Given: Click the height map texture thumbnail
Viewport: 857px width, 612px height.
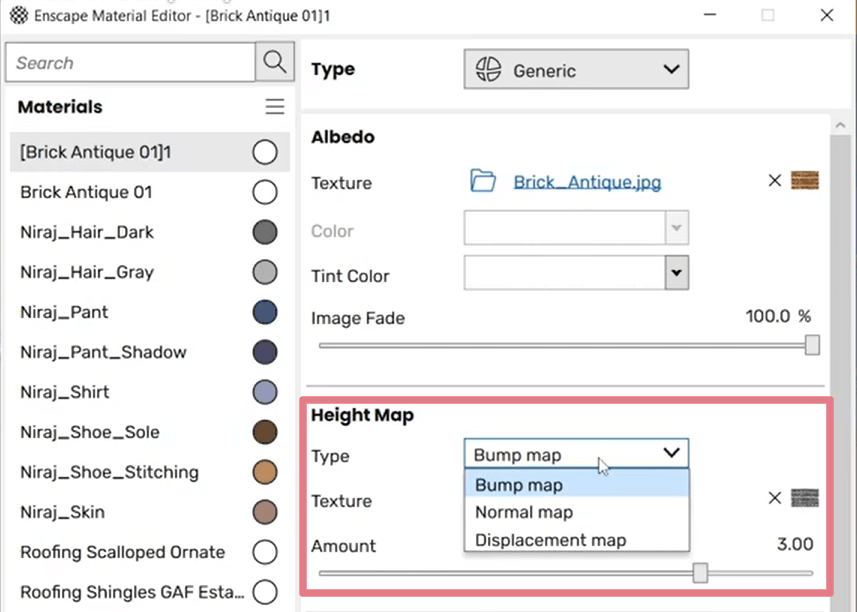Looking at the screenshot, I should 805,498.
